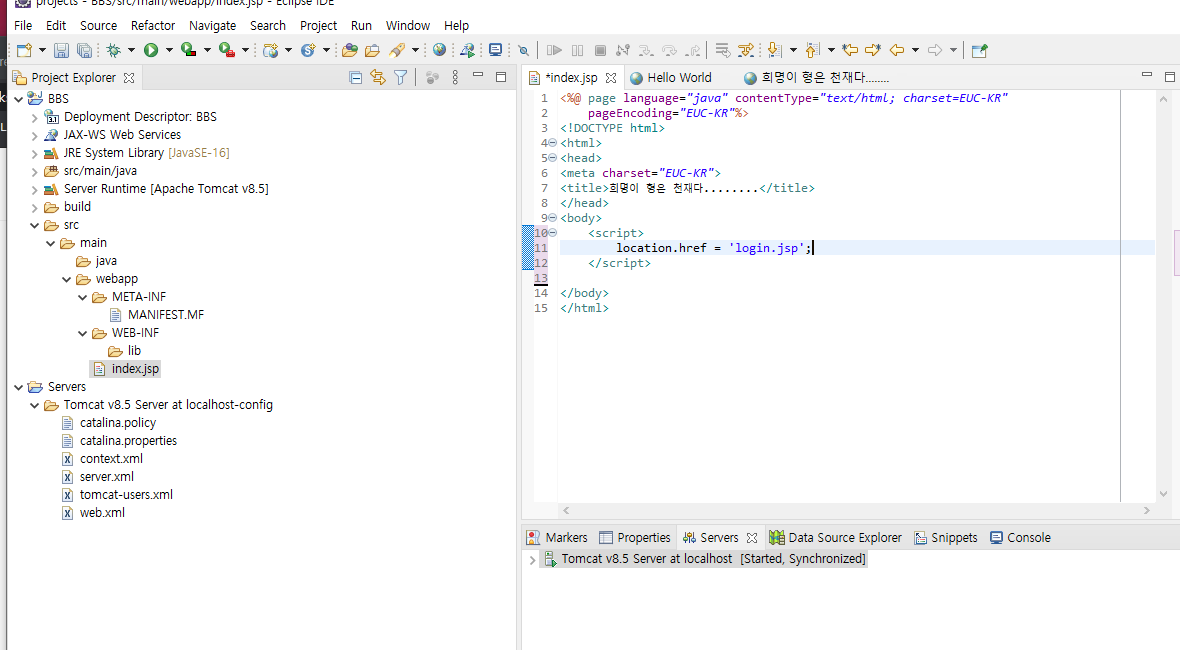The height and width of the screenshot is (650, 1180).
Task: Click the New wizard toolbar icon
Action: [x=24, y=50]
